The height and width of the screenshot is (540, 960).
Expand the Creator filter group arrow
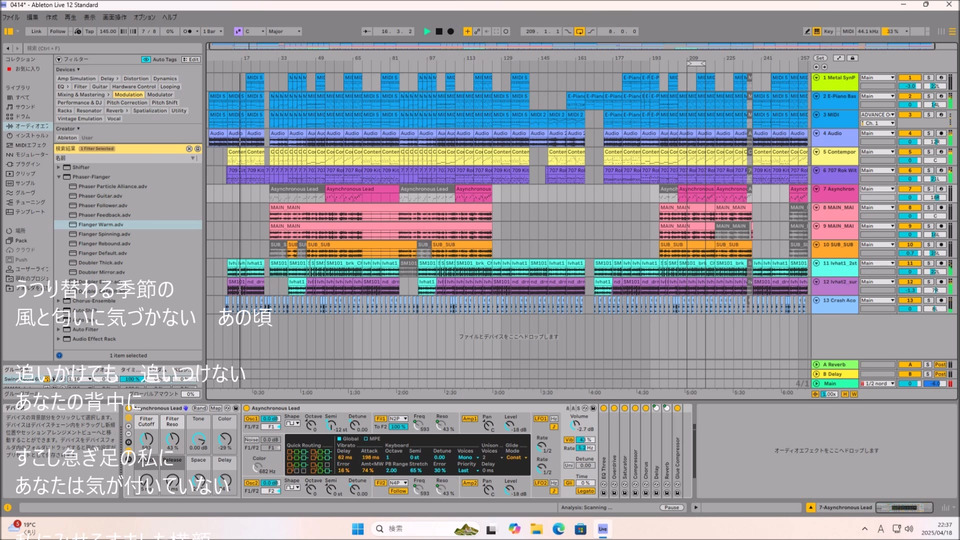tap(78, 129)
